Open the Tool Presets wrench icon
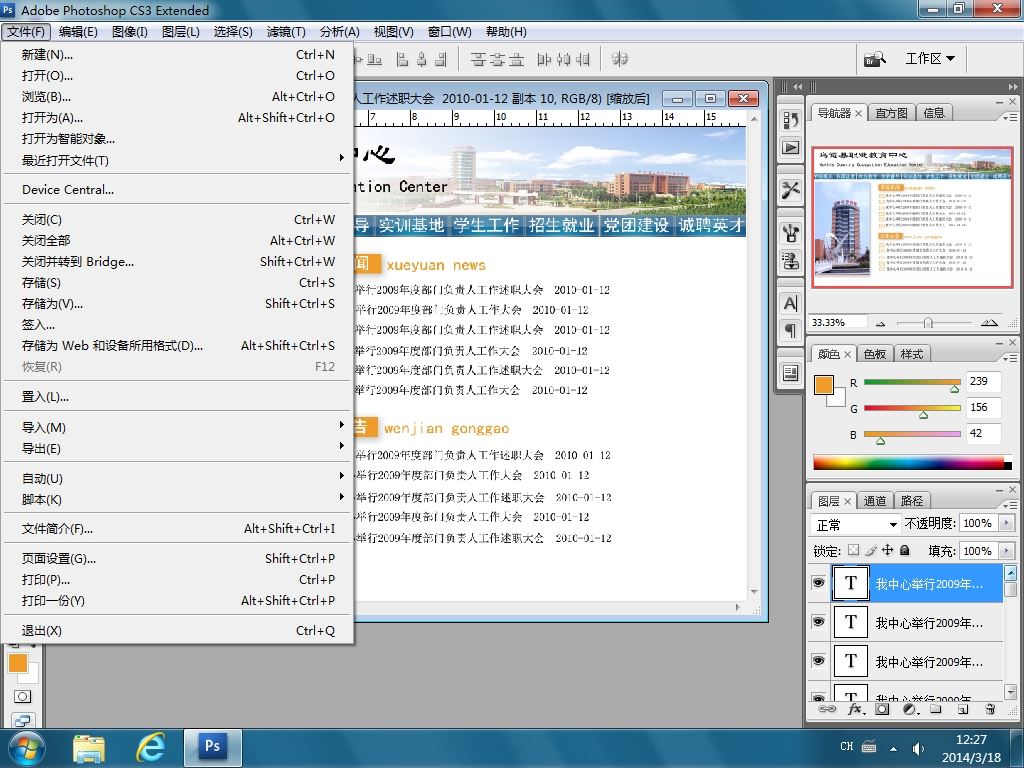Viewport: 1024px width, 768px height. point(790,190)
